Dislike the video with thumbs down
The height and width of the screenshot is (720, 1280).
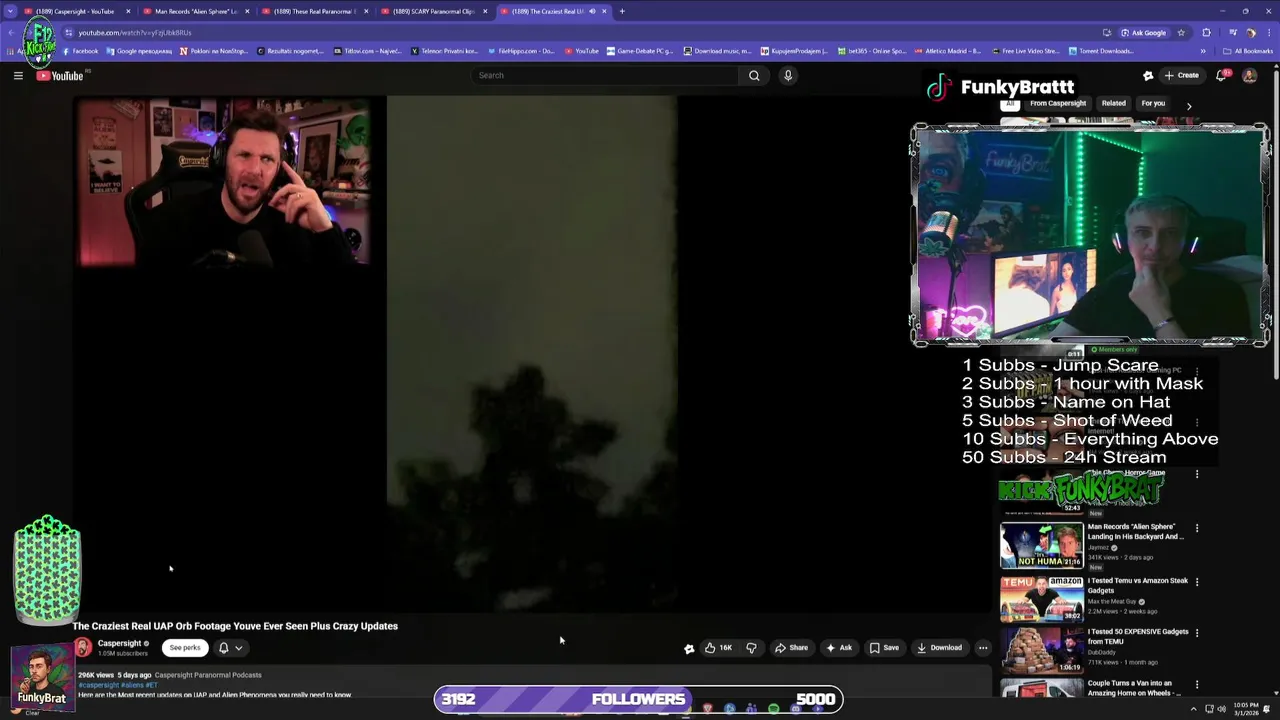(751, 648)
